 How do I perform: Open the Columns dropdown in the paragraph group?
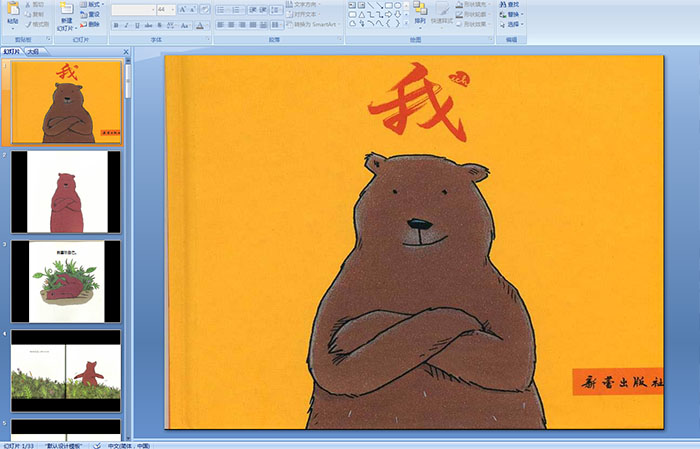[276, 25]
